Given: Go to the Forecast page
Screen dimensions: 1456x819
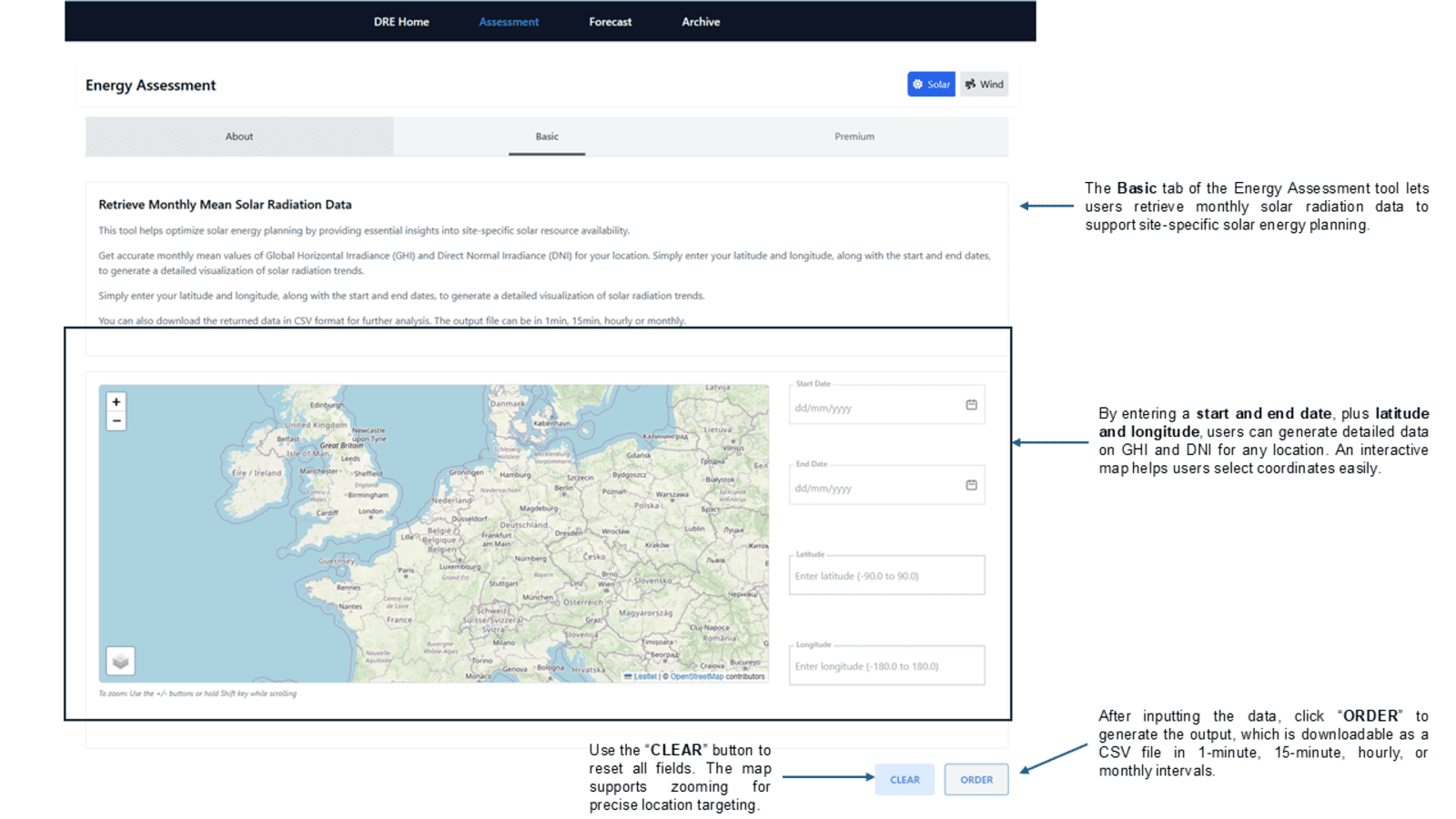Looking at the screenshot, I should (610, 22).
